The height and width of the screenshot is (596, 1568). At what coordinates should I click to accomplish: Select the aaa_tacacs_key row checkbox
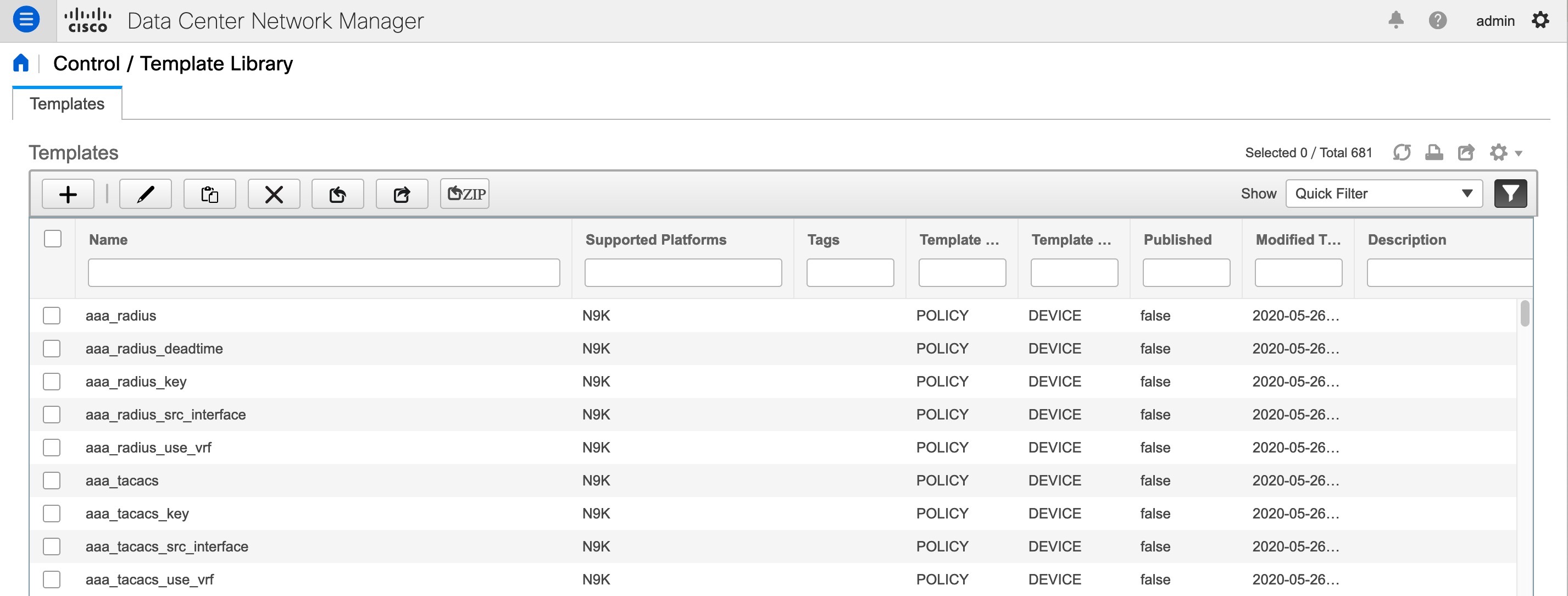[x=52, y=513]
